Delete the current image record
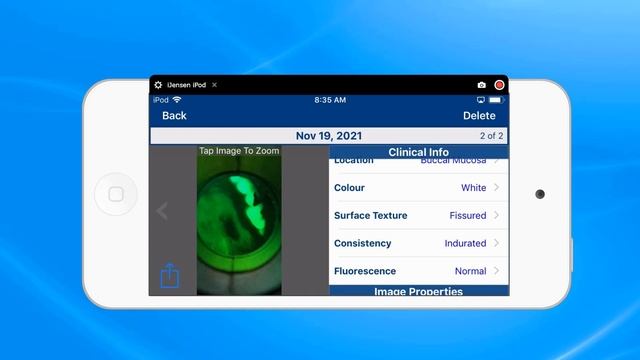This screenshot has width=640, height=360. [479, 116]
